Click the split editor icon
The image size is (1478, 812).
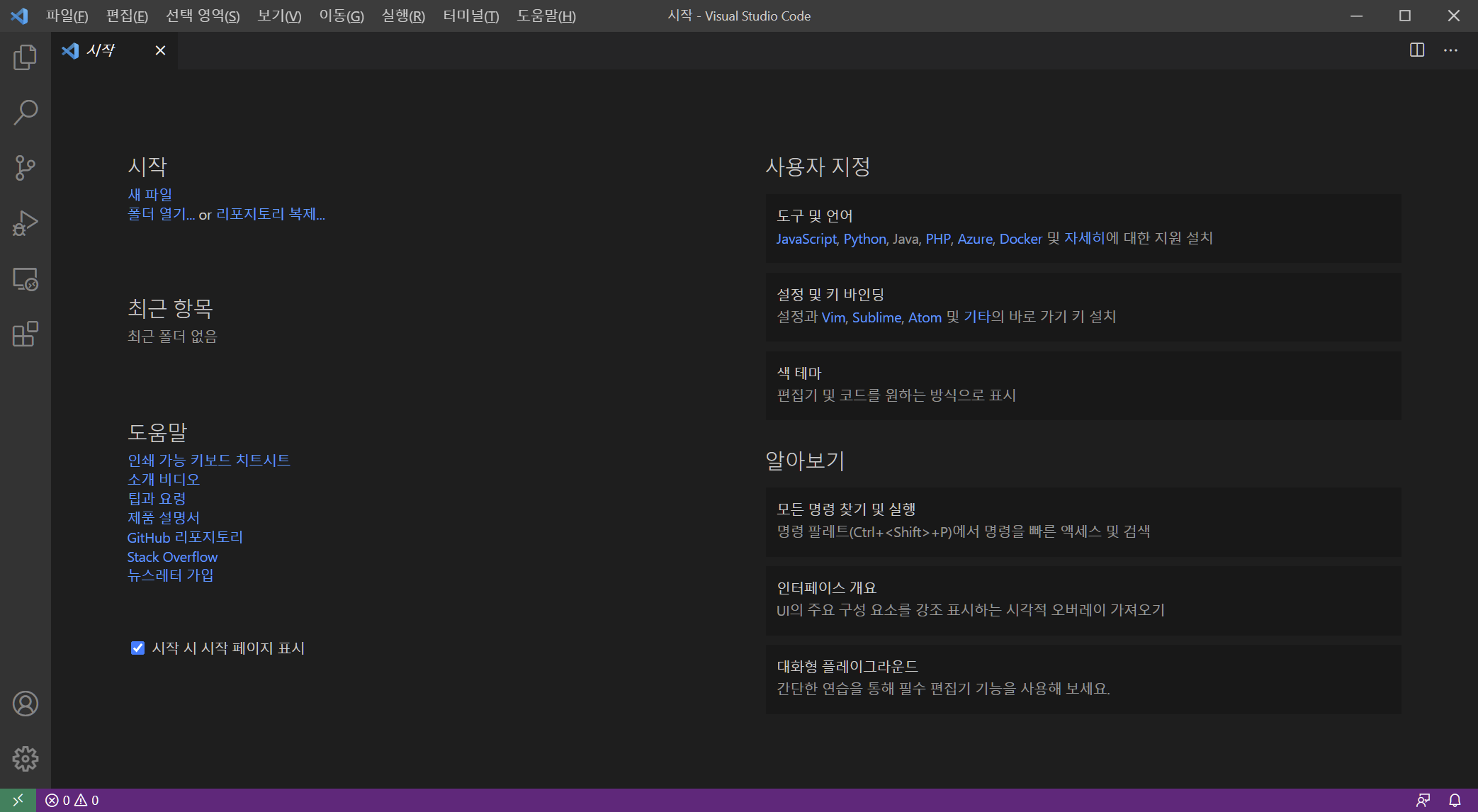tap(1416, 50)
